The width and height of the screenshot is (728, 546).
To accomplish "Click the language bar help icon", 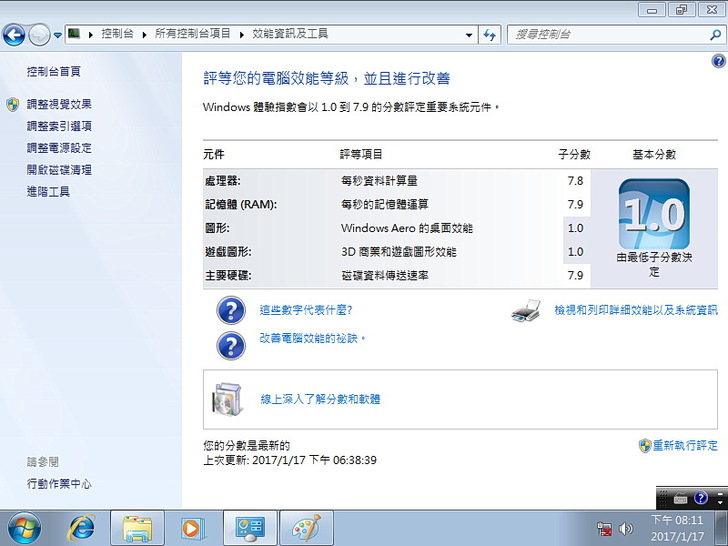I will click(701, 498).
